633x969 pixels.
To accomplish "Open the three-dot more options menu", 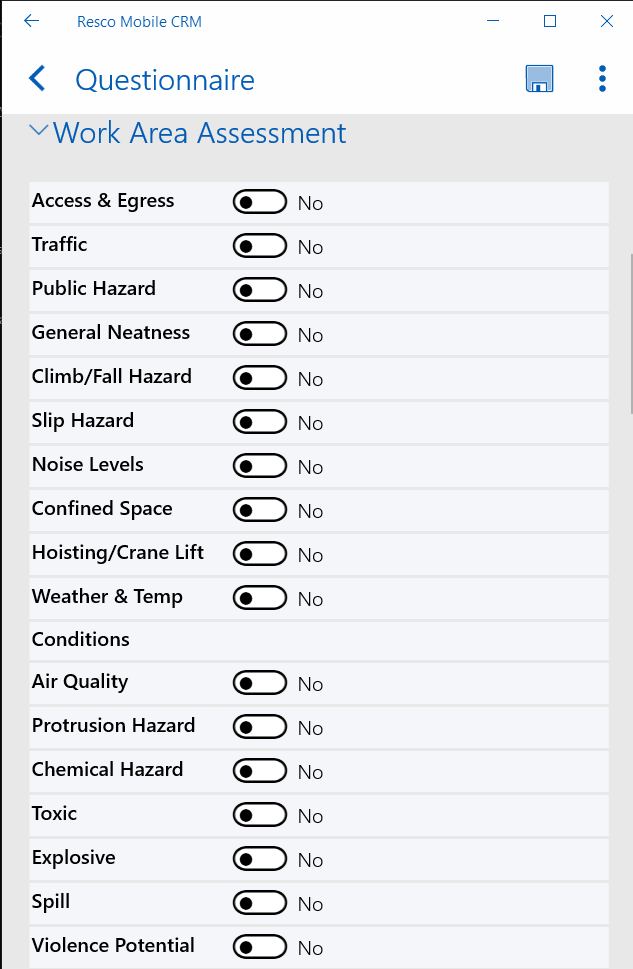I will click(x=602, y=79).
